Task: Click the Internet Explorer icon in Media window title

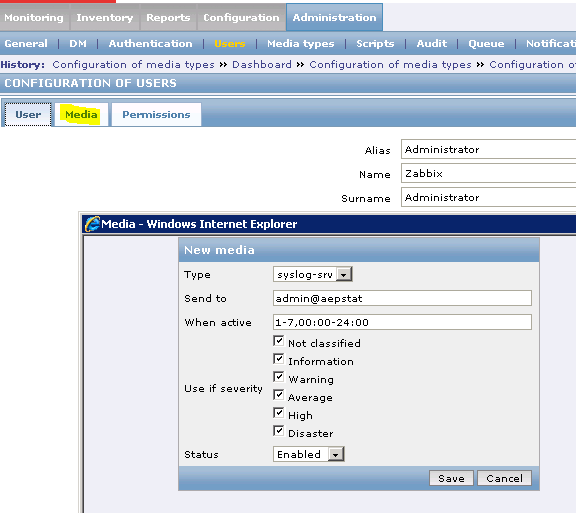Action: tap(92, 224)
